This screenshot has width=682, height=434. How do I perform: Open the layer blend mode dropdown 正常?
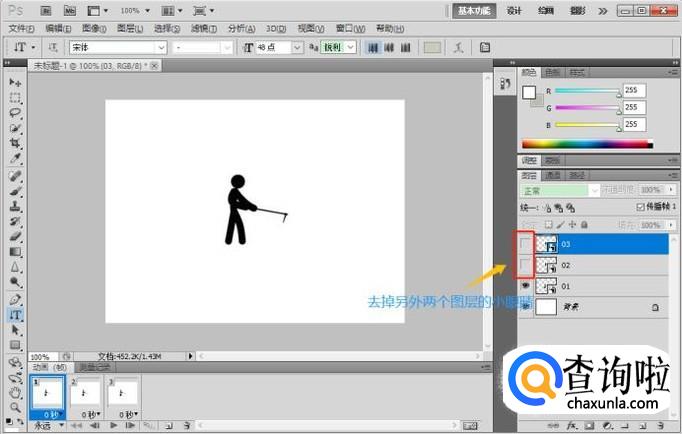[558, 189]
